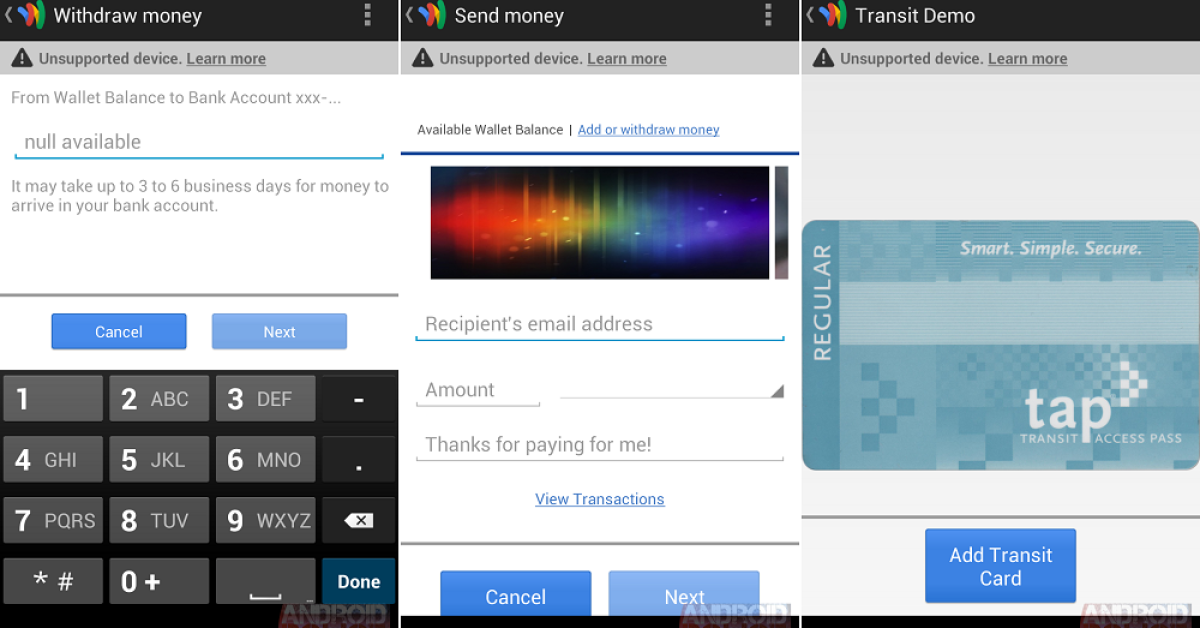Open overflow menu on Withdraw money screen
Screen dimensions: 1200x628
pos(368,15)
